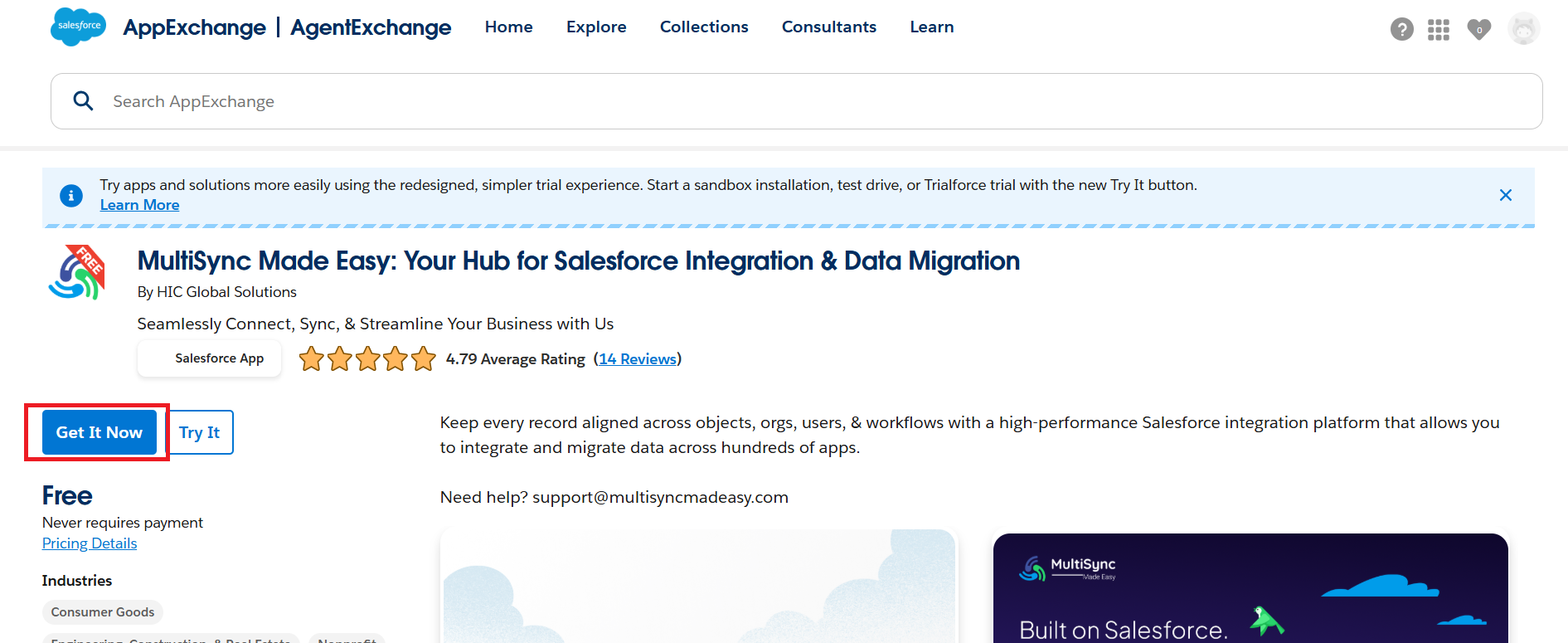Viewport: 1568px width, 643px height.
Task: Click the Never requires payment text
Action: (x=123, y=523)
